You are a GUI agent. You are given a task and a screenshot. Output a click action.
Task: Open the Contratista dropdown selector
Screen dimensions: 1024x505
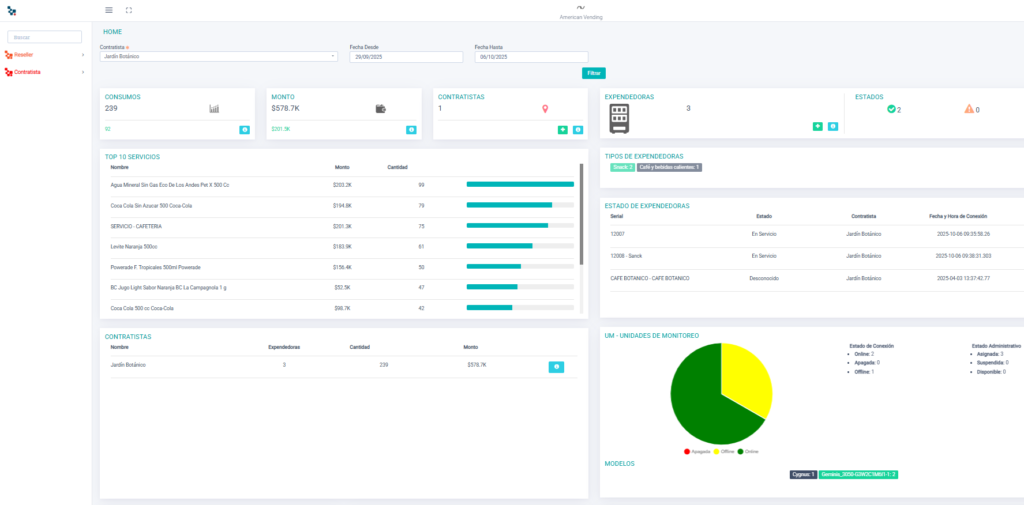click(x=219, y=57)
